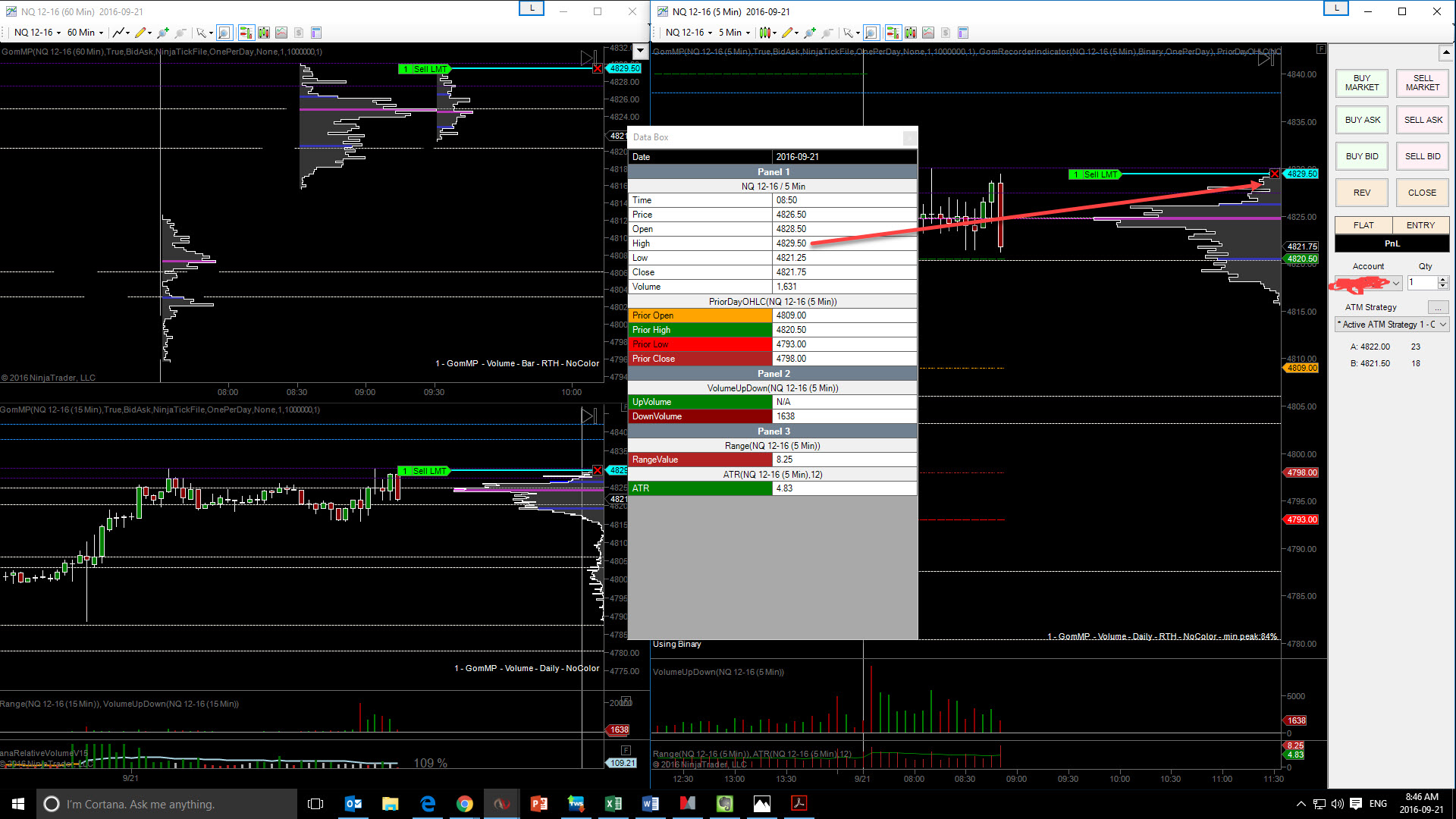Click BUY ASK button
1456x819 pixels.
point(1362,120)
